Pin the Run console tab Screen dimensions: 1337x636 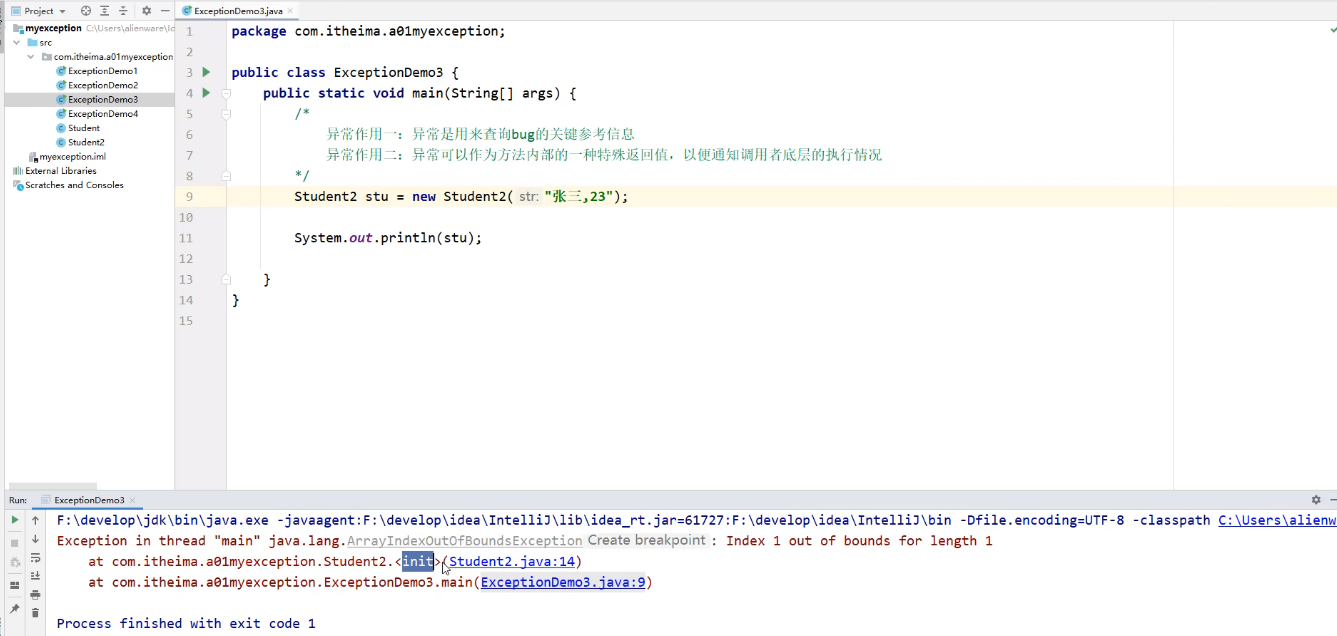coord(14,608)
